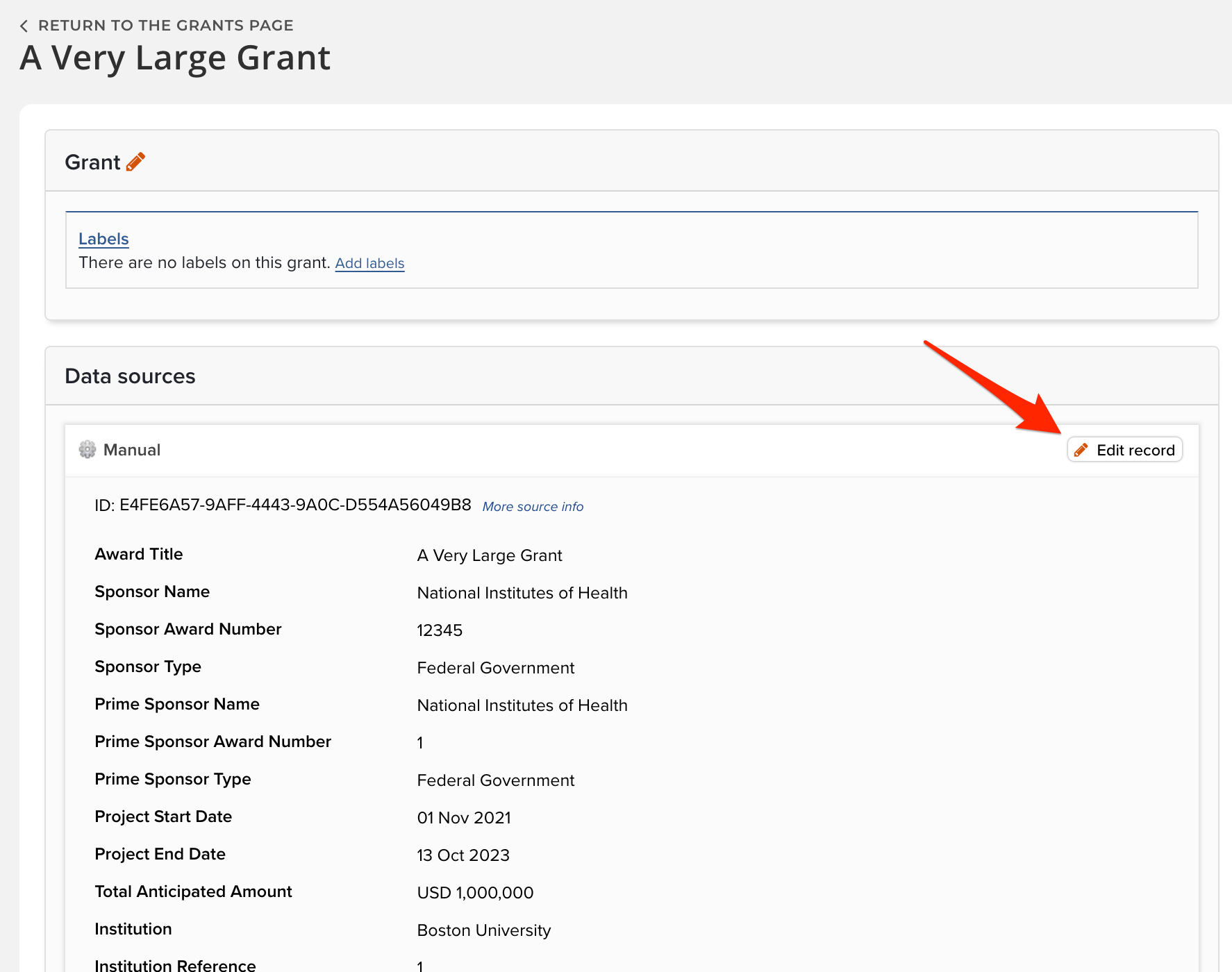Click the 'Manual' source label
Image resolution: width=1232 pixels, height=972 pixels.
tap(132, 450)
